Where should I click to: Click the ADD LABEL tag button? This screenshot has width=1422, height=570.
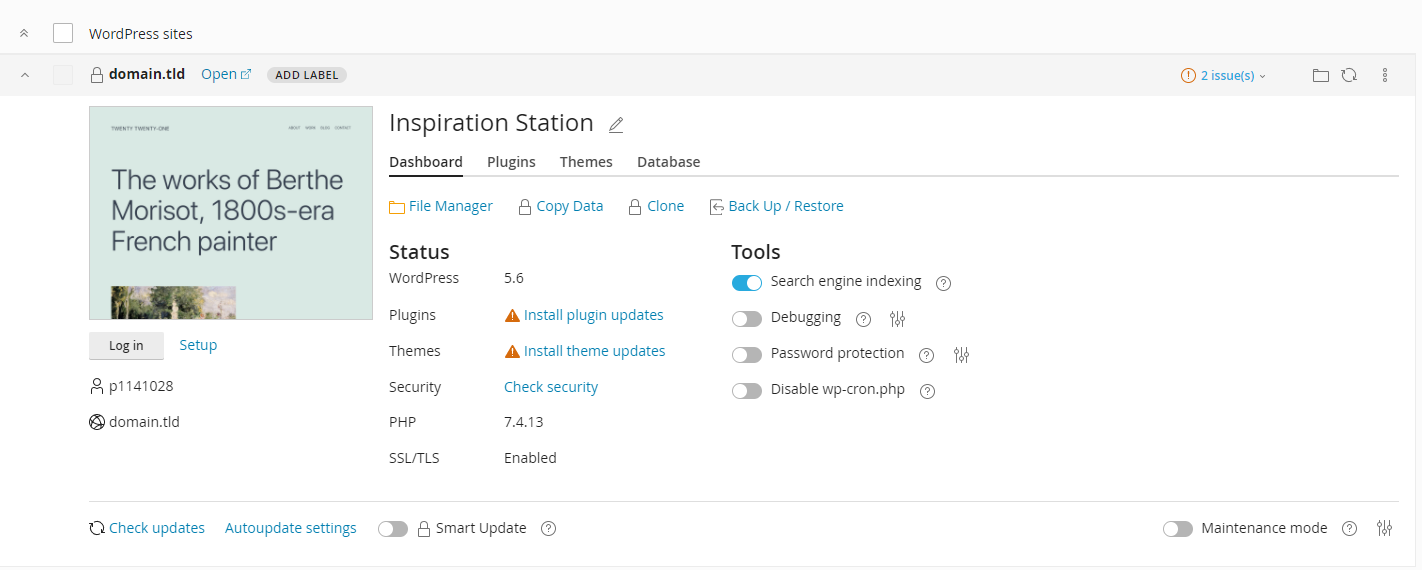307,75
